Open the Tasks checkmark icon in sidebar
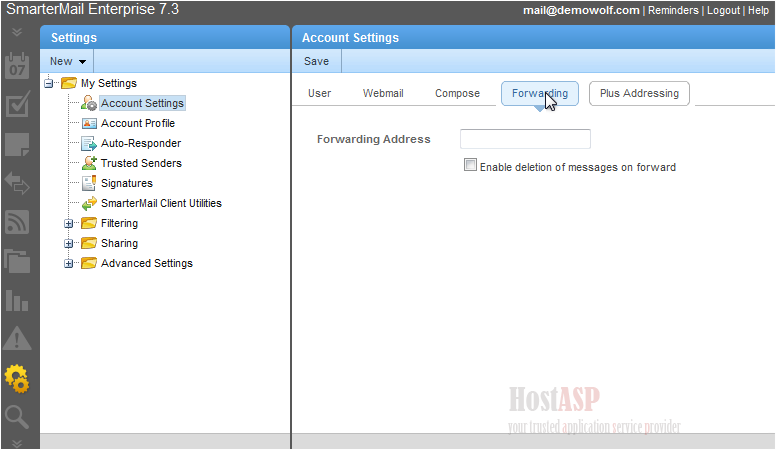776x450 pixels. 17,104
